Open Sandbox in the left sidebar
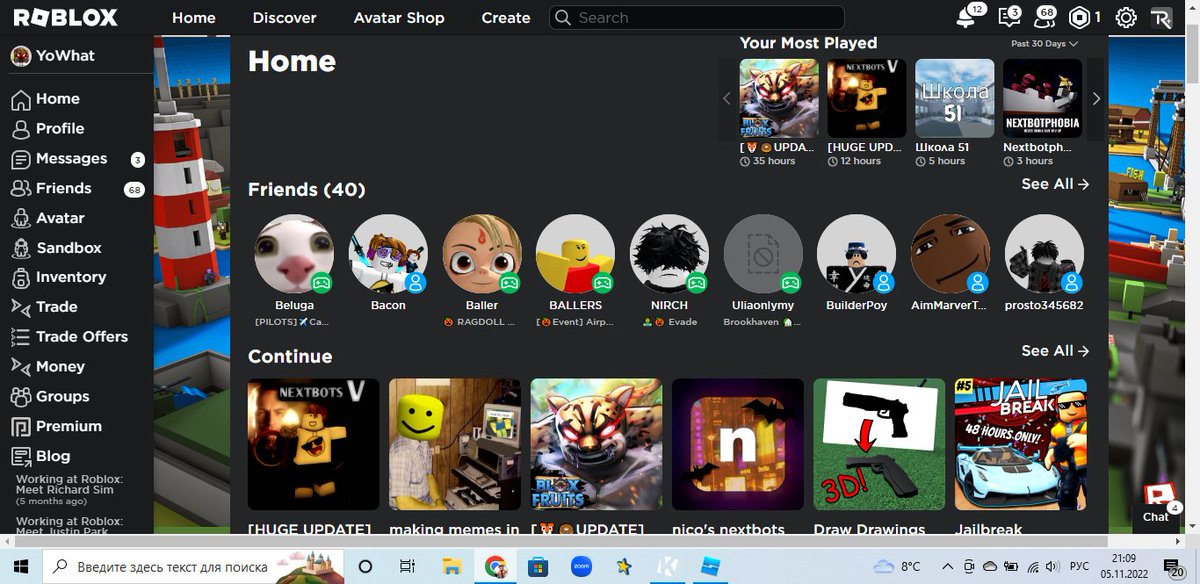 tap(56, 248)
